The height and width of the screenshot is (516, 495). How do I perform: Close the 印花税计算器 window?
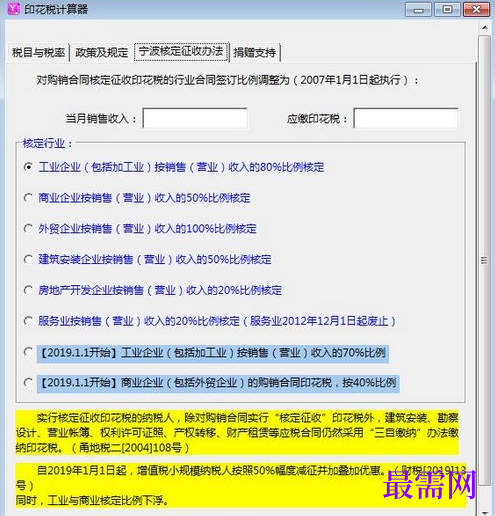(476, 10)
